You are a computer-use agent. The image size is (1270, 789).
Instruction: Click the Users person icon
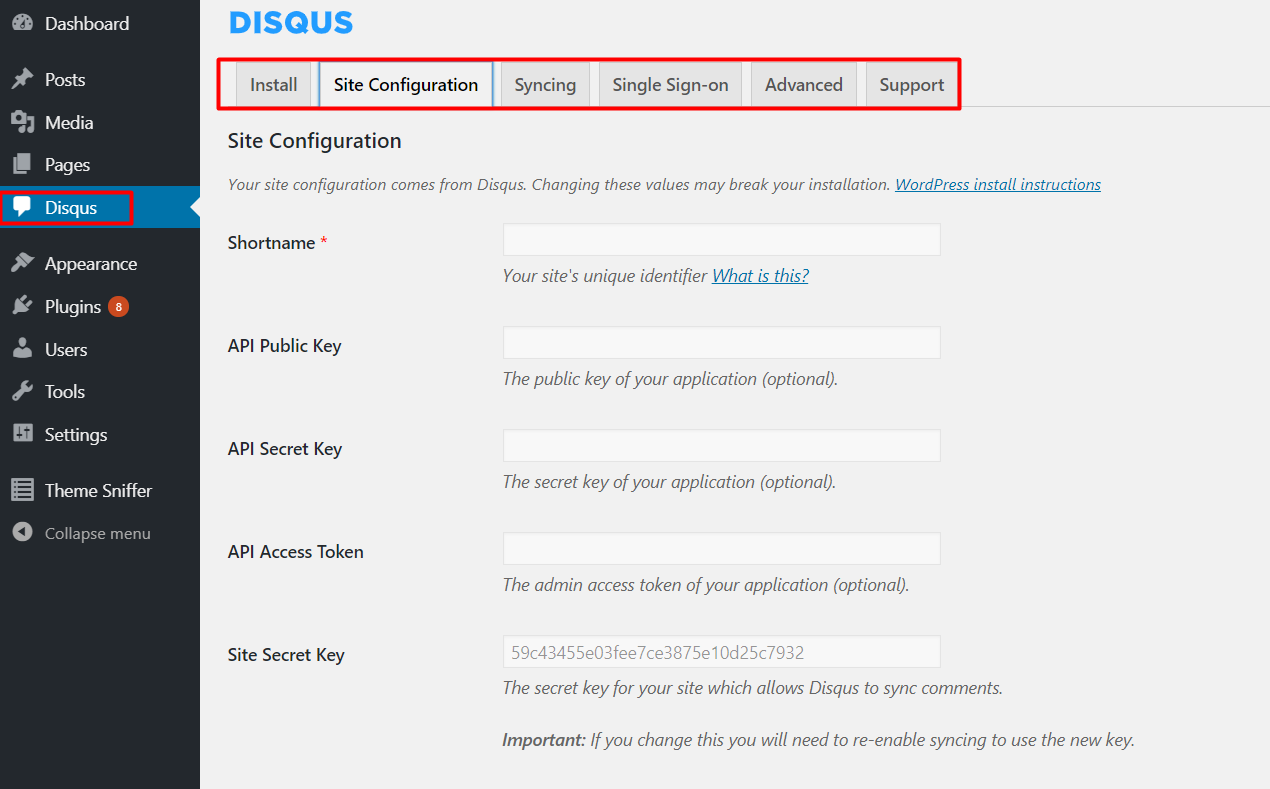22,349
